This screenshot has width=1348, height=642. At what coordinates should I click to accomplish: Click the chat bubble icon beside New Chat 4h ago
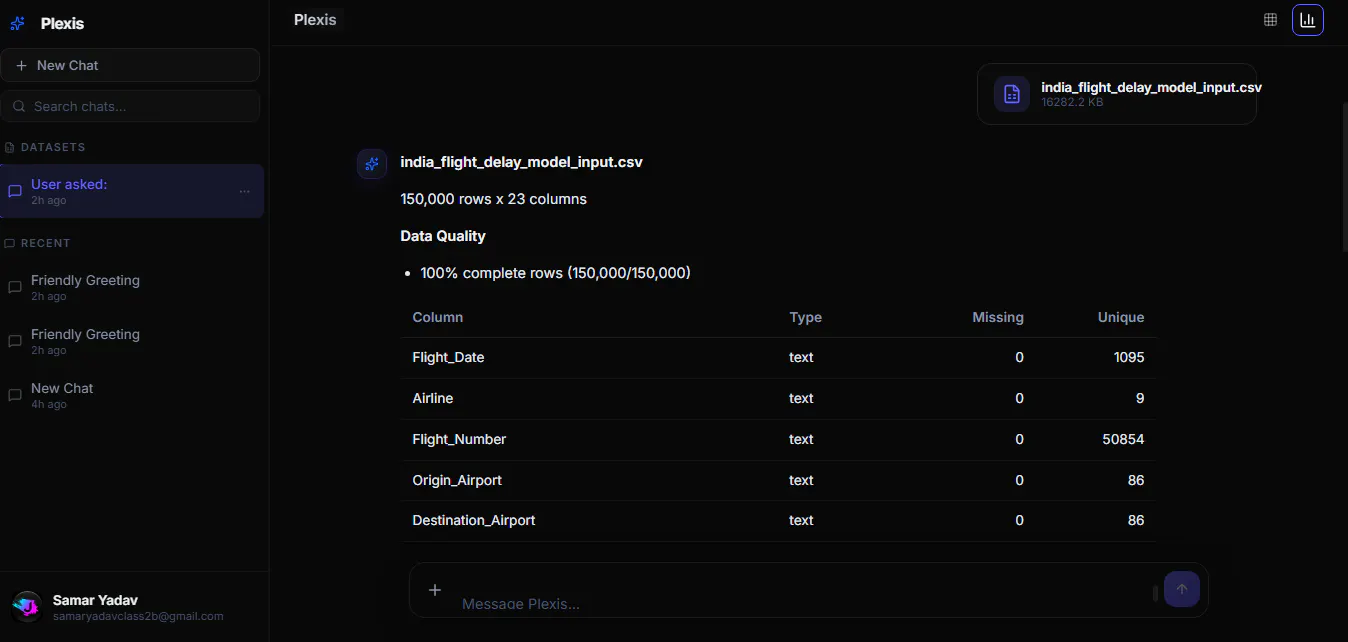[x=15, y=395]
